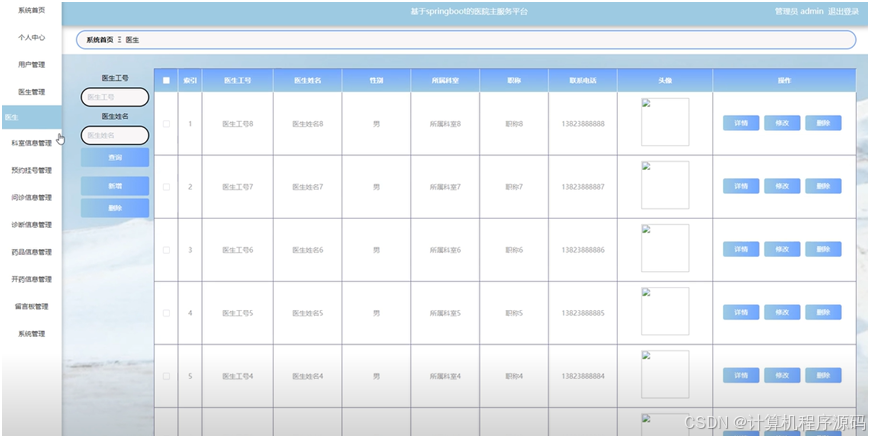
Task: Expand 诊断信息管理 sidebar section
Action: point(31,225)
